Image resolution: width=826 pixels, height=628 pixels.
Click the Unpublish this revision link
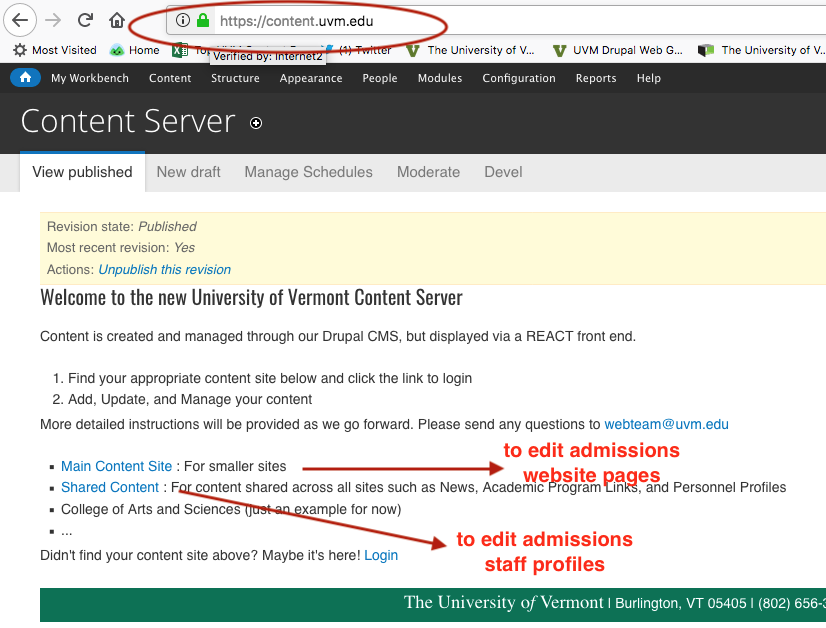pyautogui.click(x=164, y=269)
